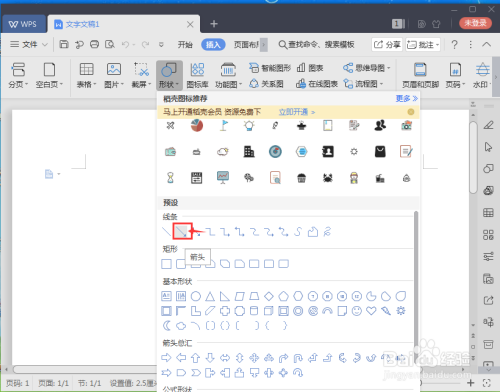This screenshot has height=392, width=500.
Task: Click the Share (分享) button
Action: 387,45
